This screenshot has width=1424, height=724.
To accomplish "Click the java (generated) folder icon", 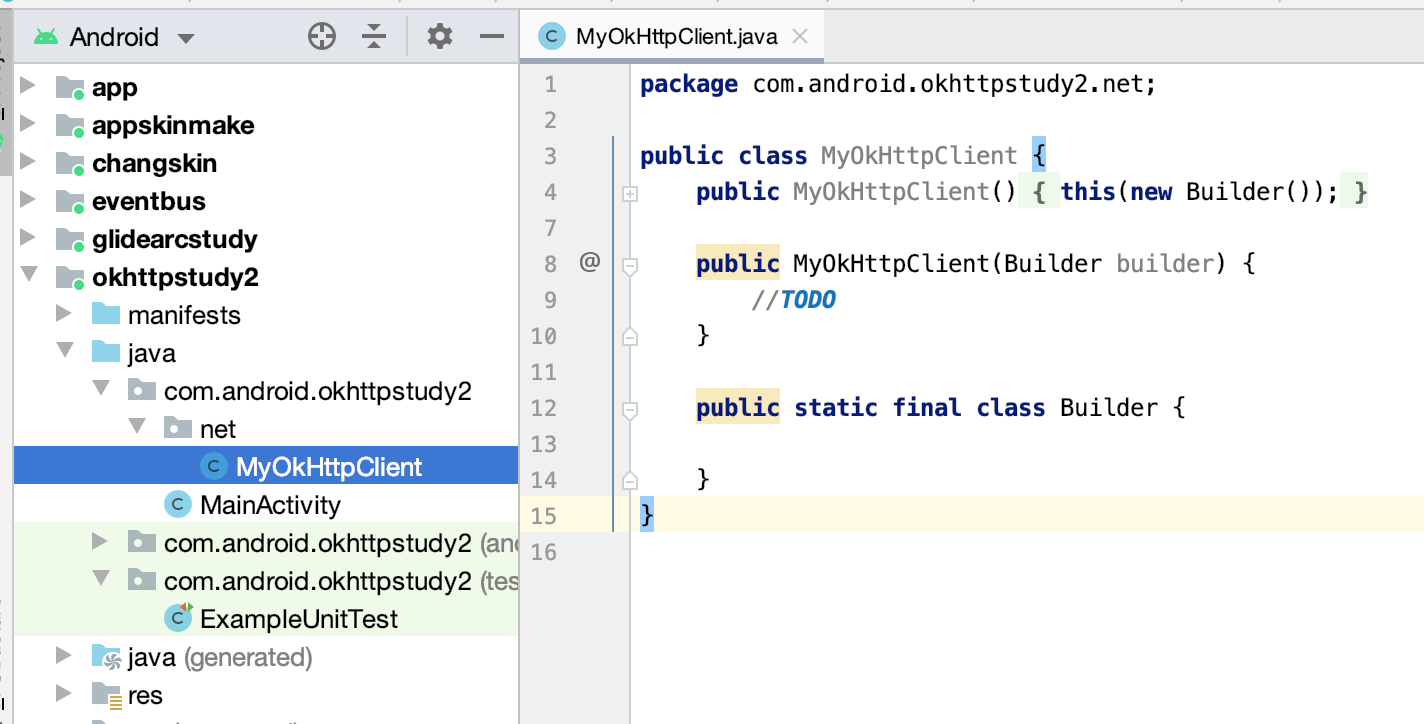I will point(106,657).
